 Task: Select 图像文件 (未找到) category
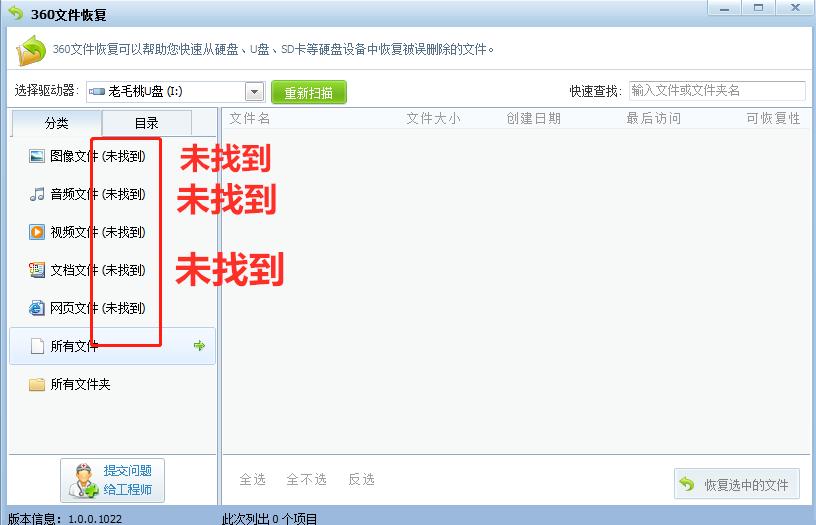point(112,156)
